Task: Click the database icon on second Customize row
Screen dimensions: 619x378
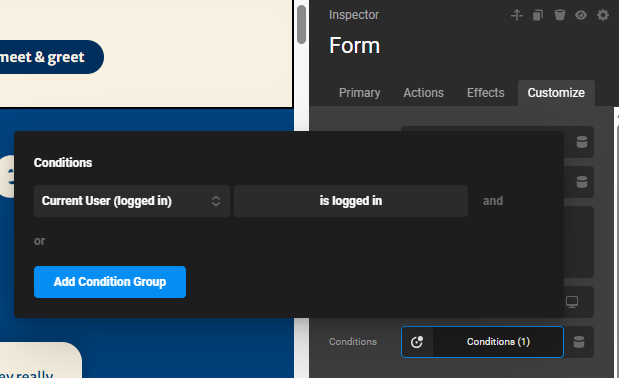Action: point(582,182)
